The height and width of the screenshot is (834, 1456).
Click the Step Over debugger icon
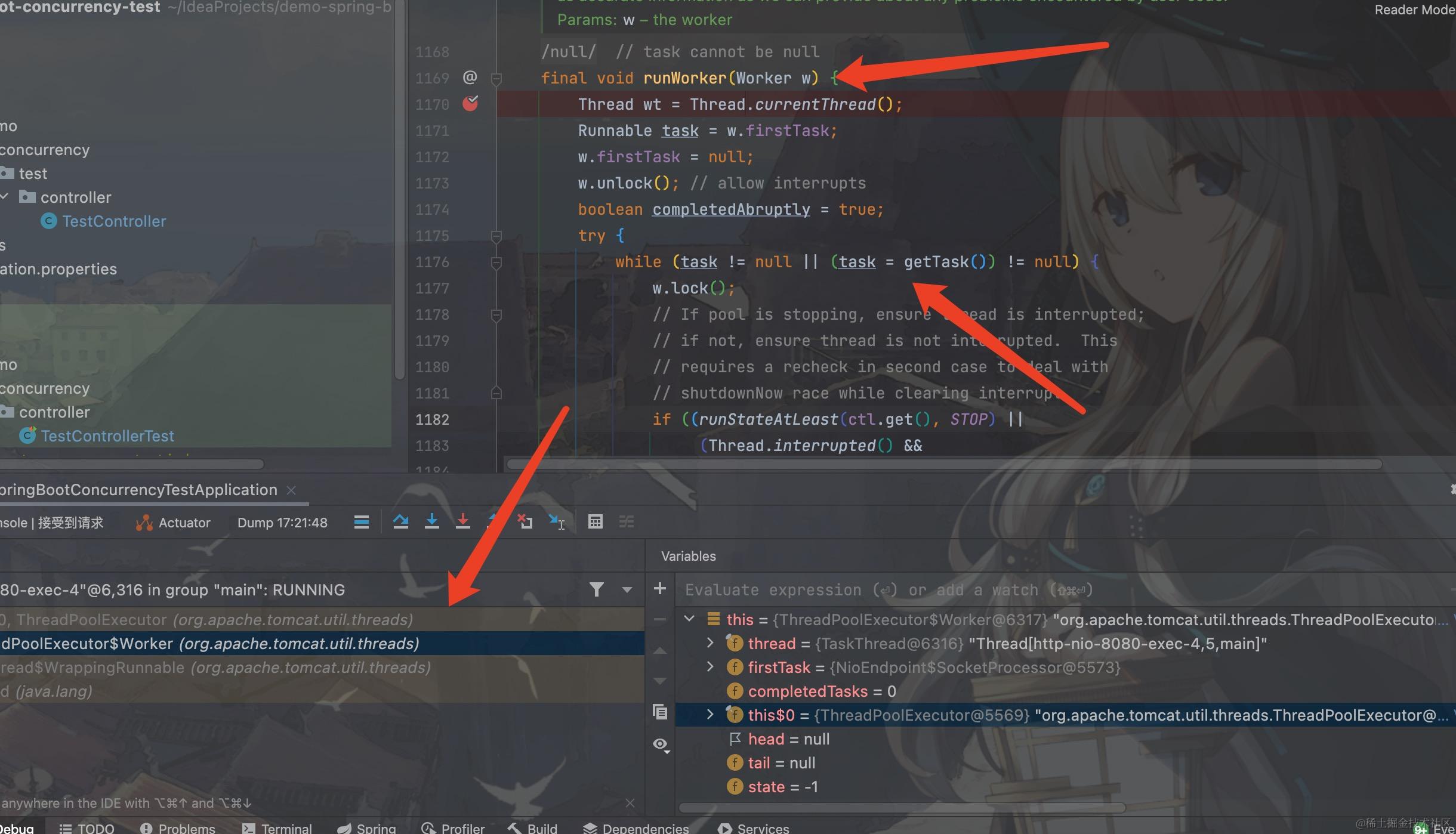(x=400, y=522)
